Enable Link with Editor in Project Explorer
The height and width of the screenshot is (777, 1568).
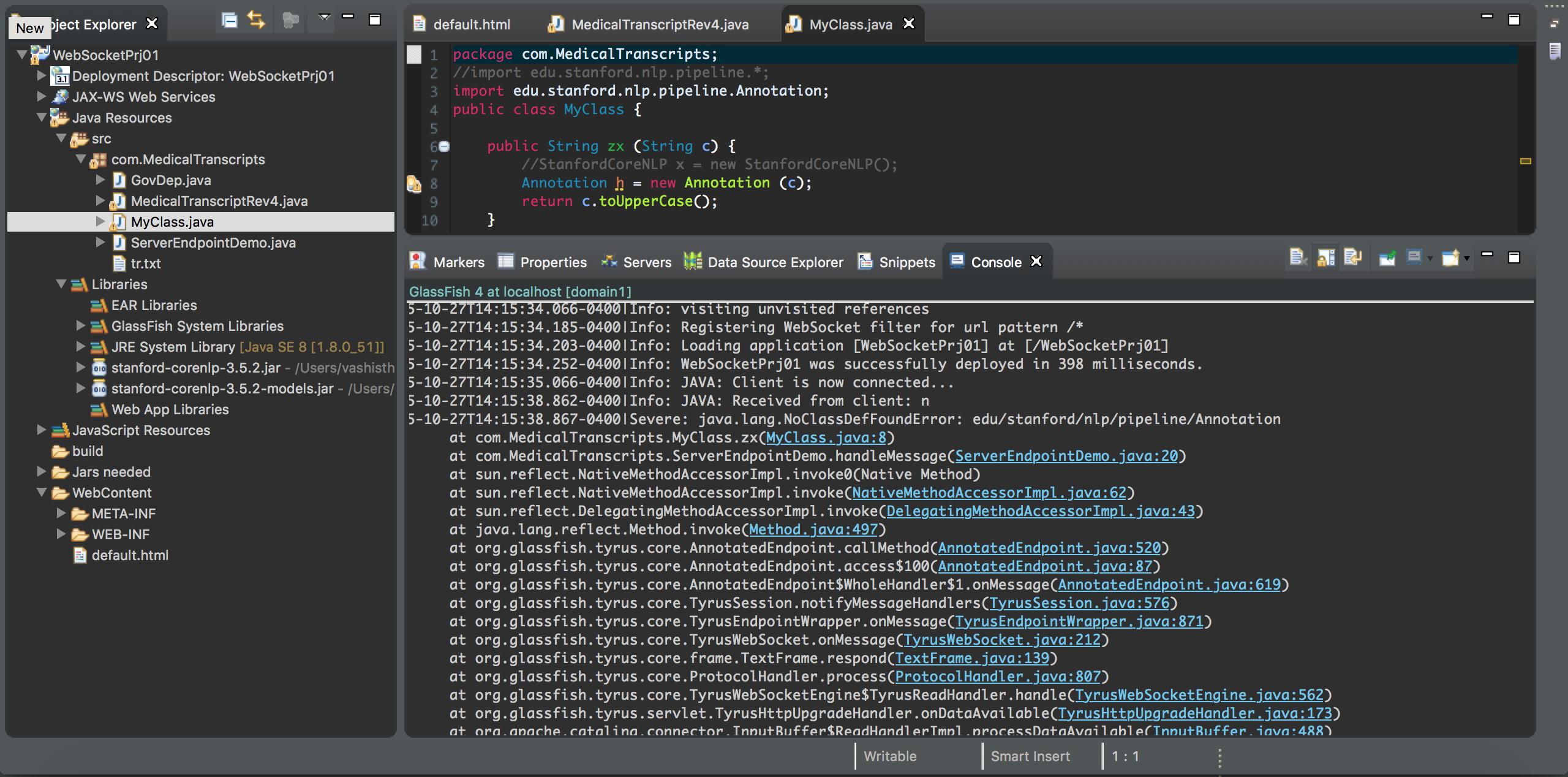pyautogui.click(x=256, y=20)
